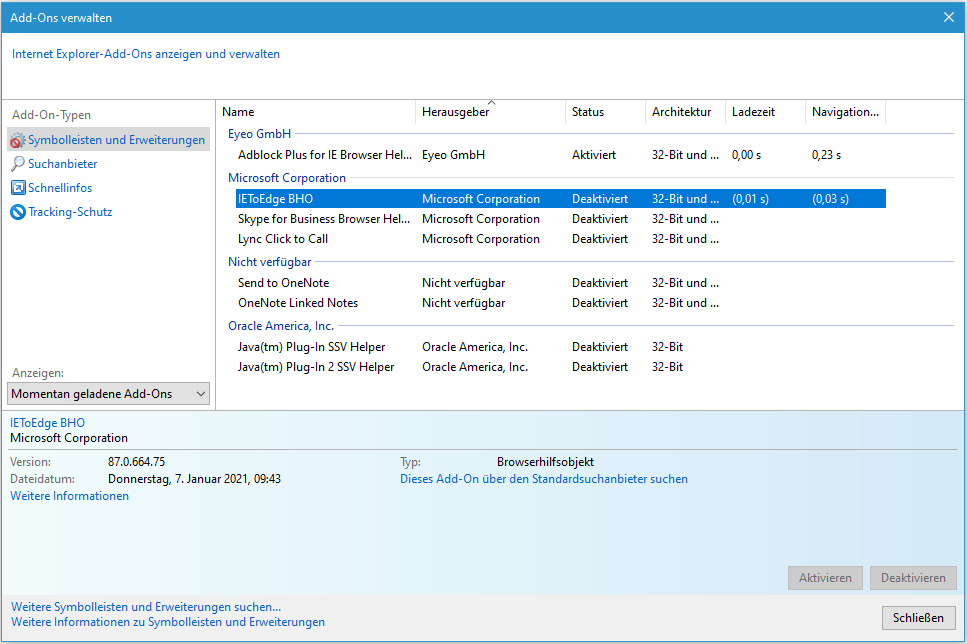
Task: Select Java(tm) Plug-In SSV Helper row
Action: [561, 347]
